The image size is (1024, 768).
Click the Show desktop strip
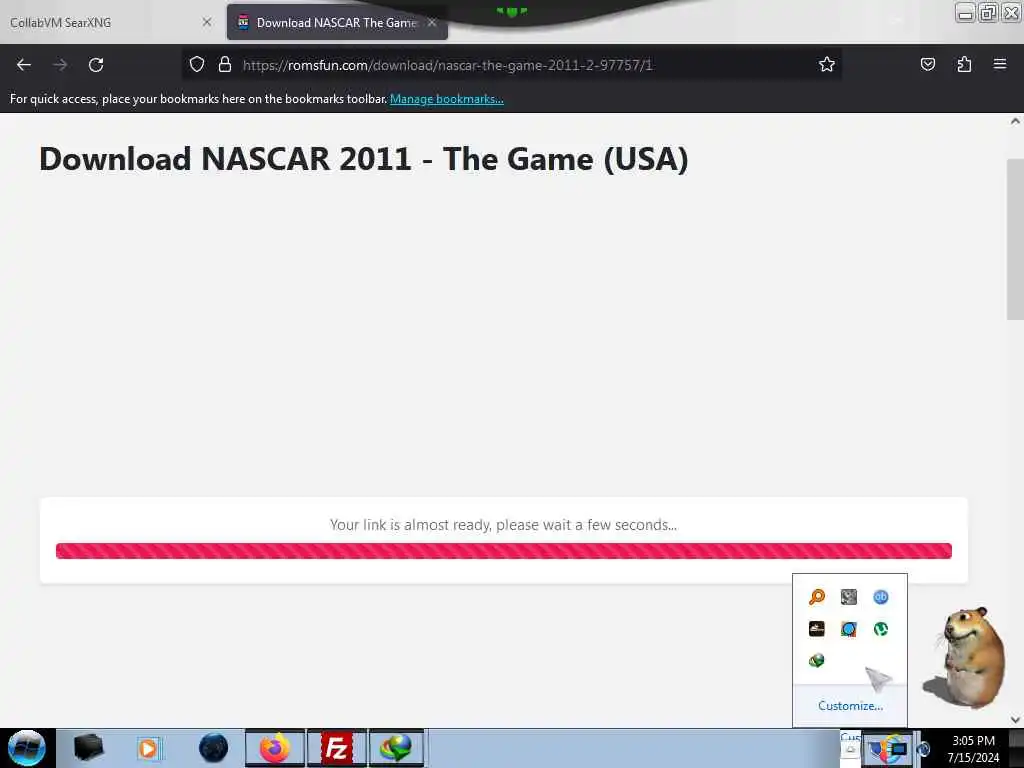pos(1016,748)
